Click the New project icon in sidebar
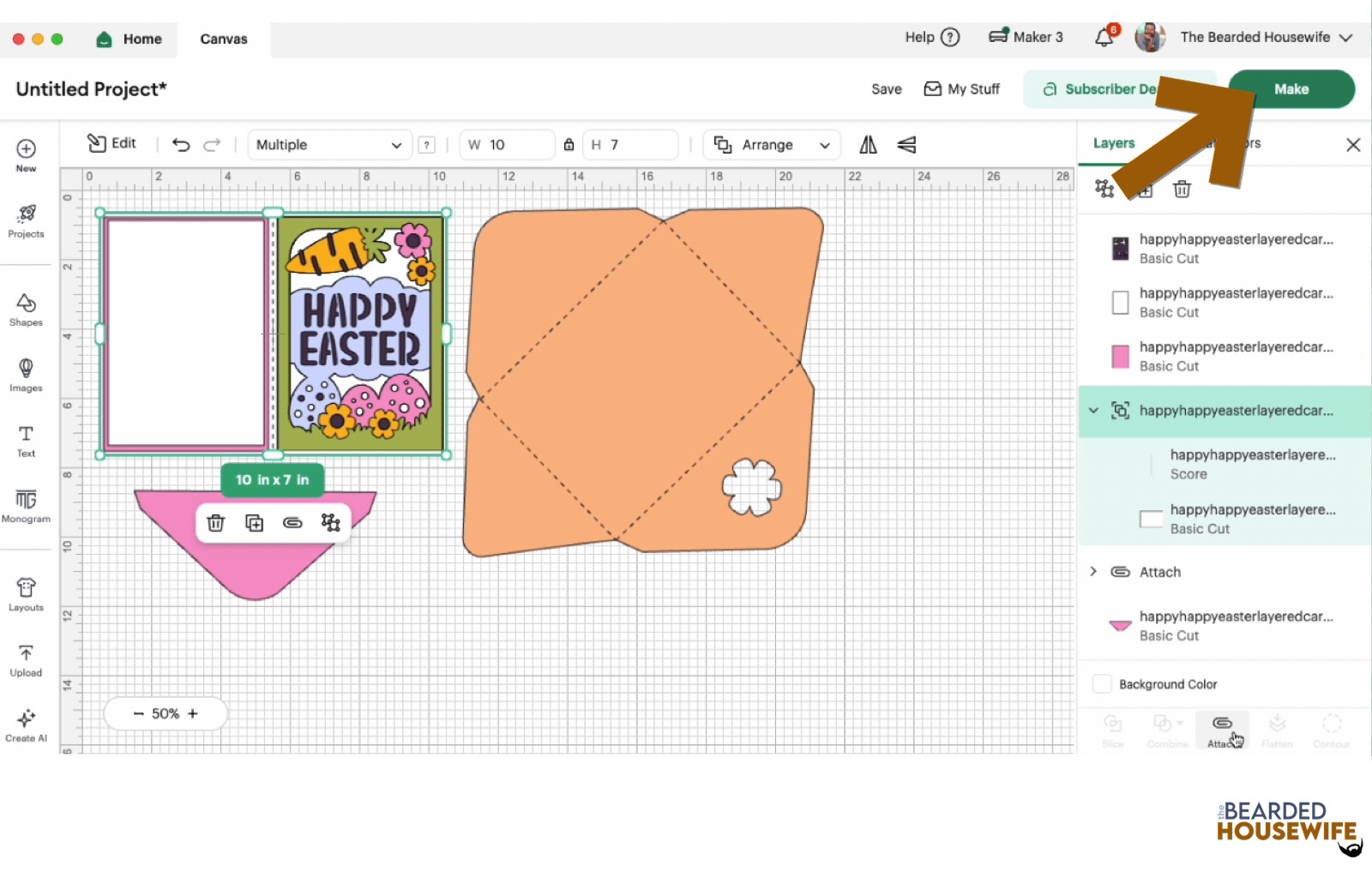The height and width of the screenshot is (872, 1372). tap(26, 154)
